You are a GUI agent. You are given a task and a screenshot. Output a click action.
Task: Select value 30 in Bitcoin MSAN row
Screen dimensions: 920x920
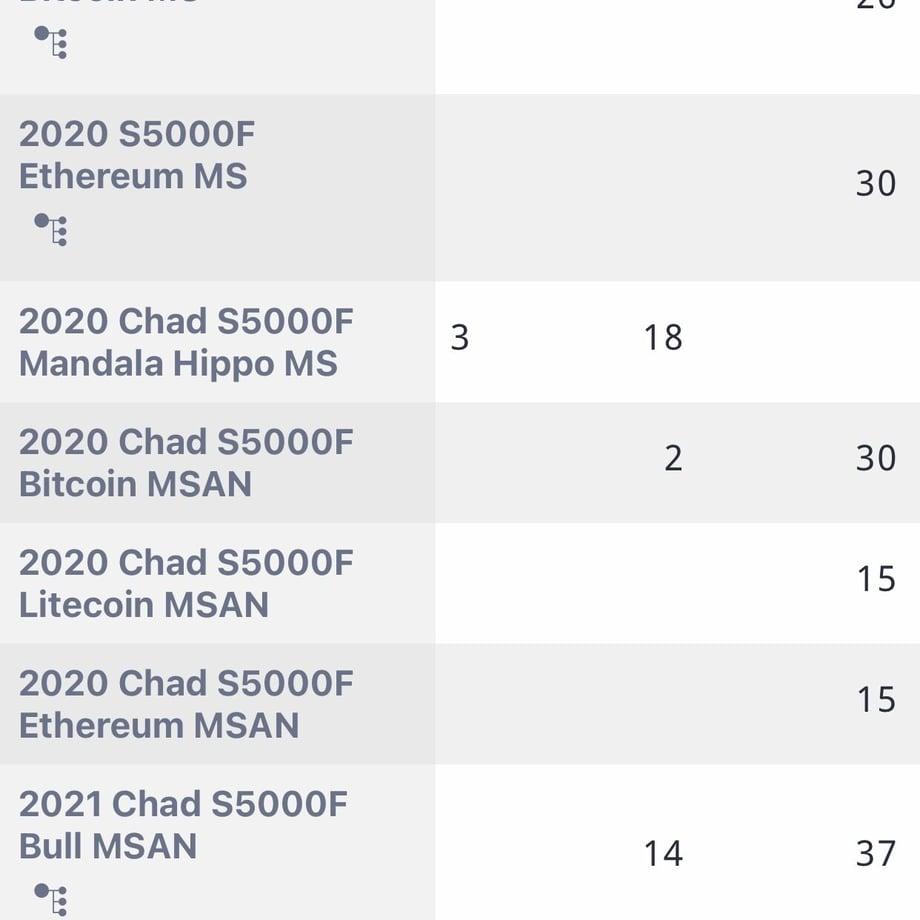pos(876,458)
